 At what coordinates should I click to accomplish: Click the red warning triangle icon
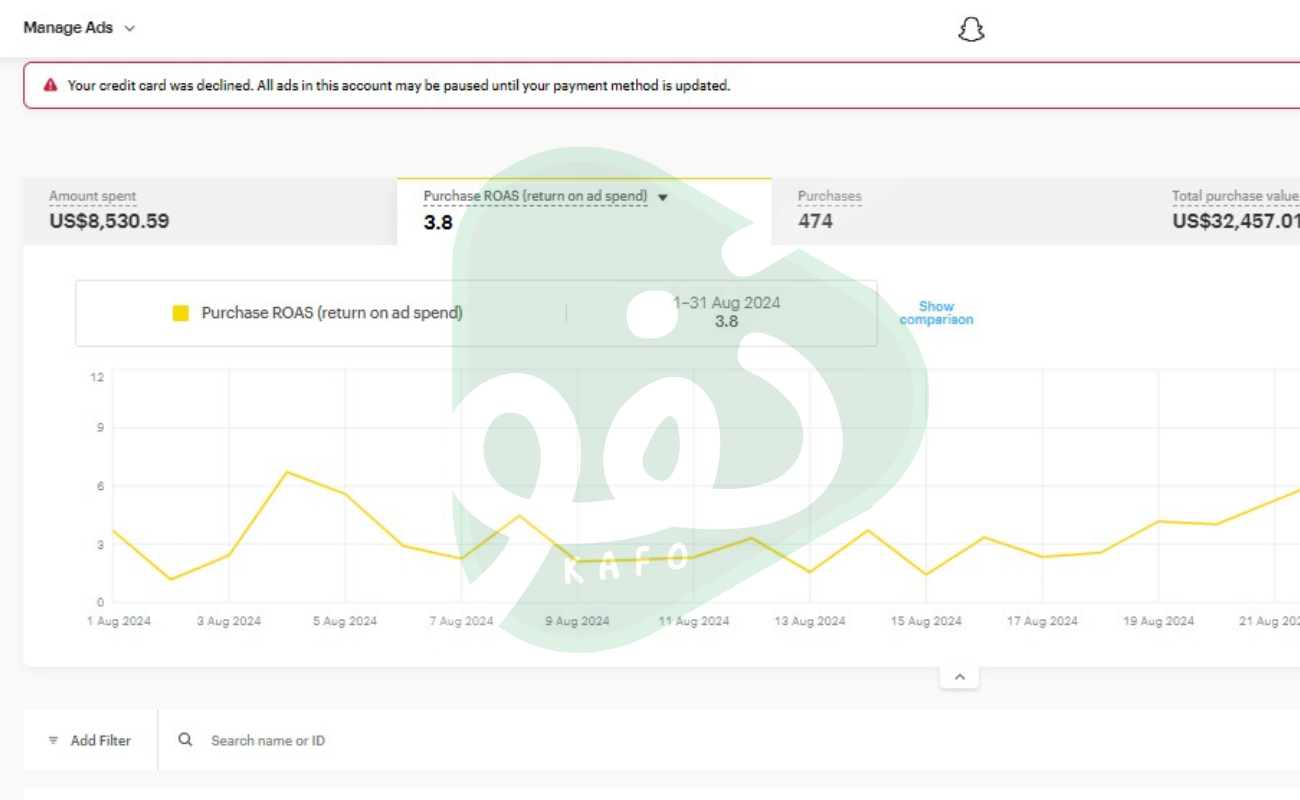51,86
